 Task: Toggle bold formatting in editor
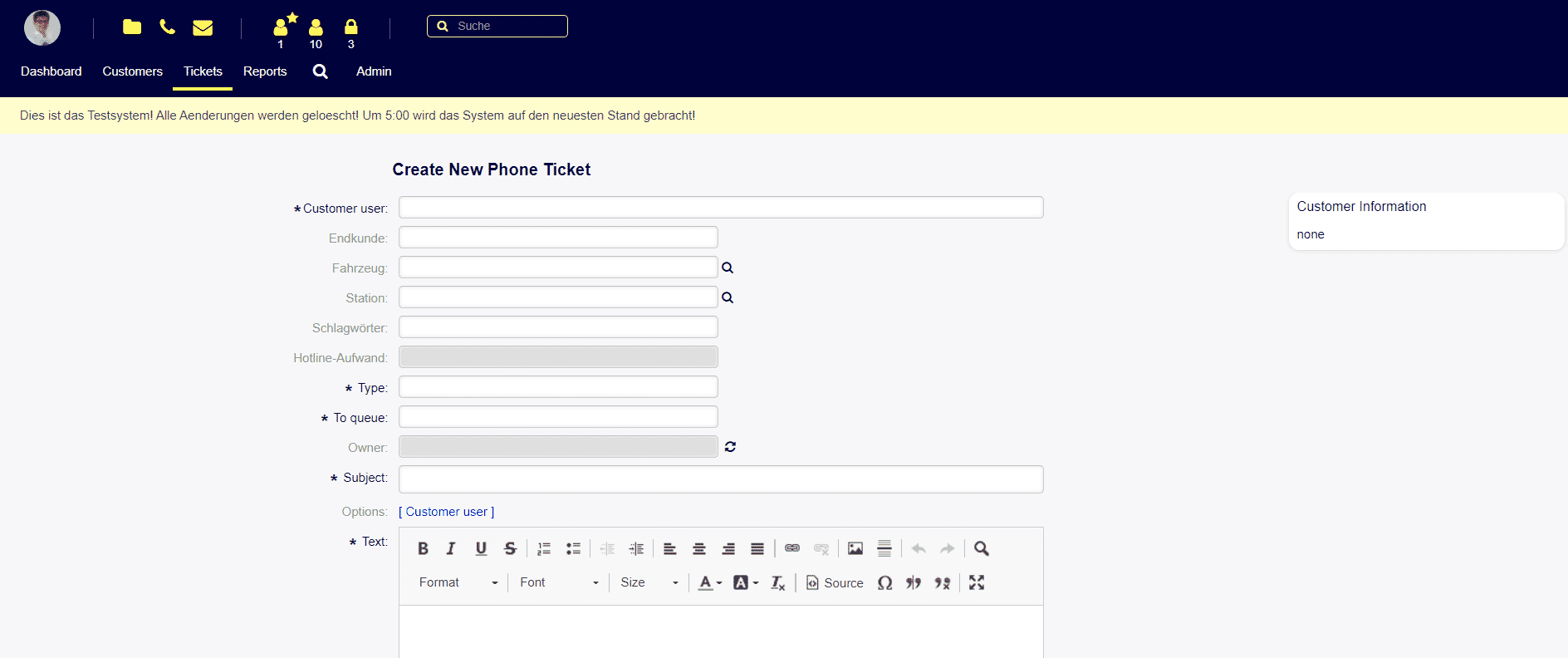point(423,548)
